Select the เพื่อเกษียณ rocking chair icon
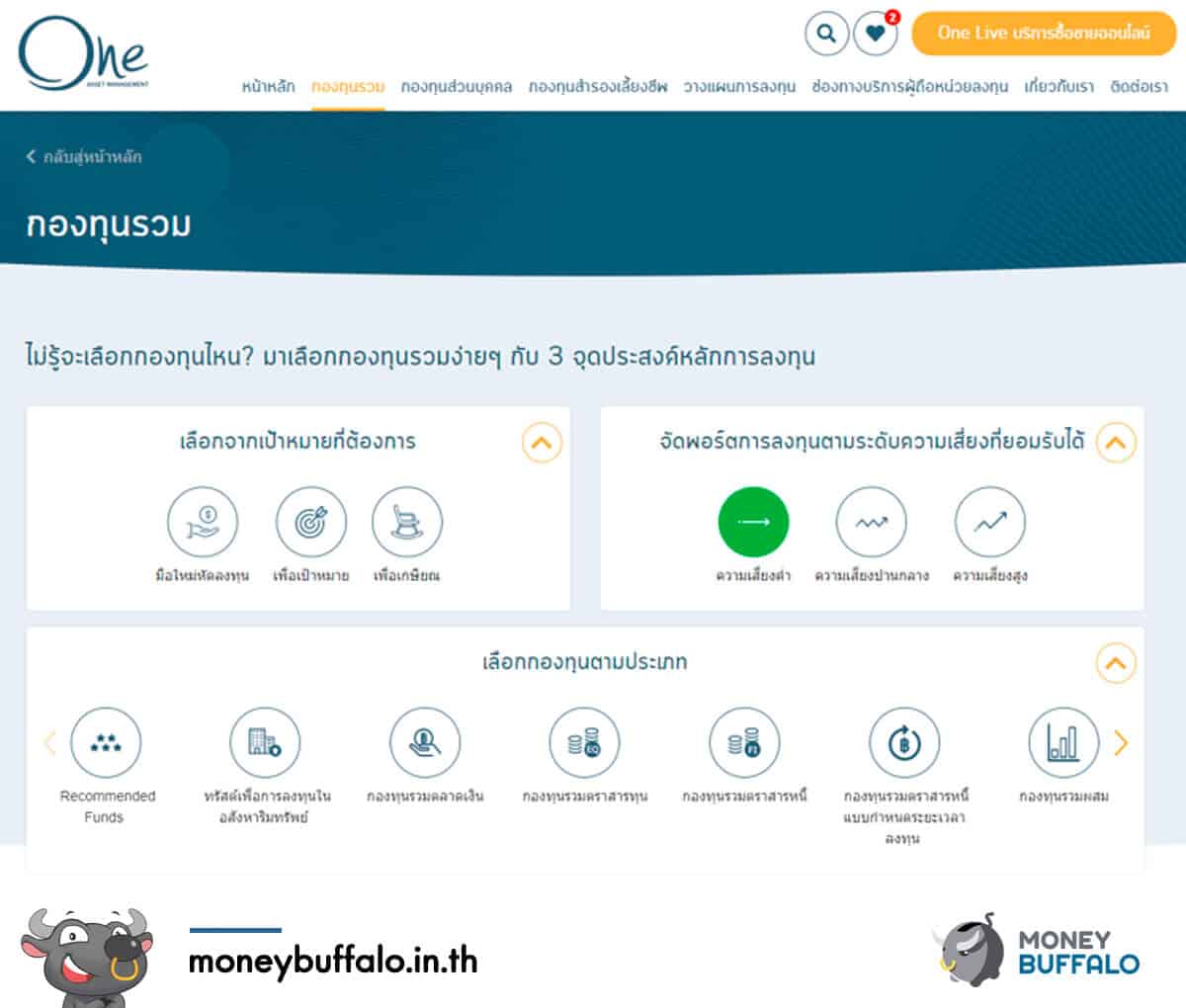1186x1008 pixels. (406, 522)
